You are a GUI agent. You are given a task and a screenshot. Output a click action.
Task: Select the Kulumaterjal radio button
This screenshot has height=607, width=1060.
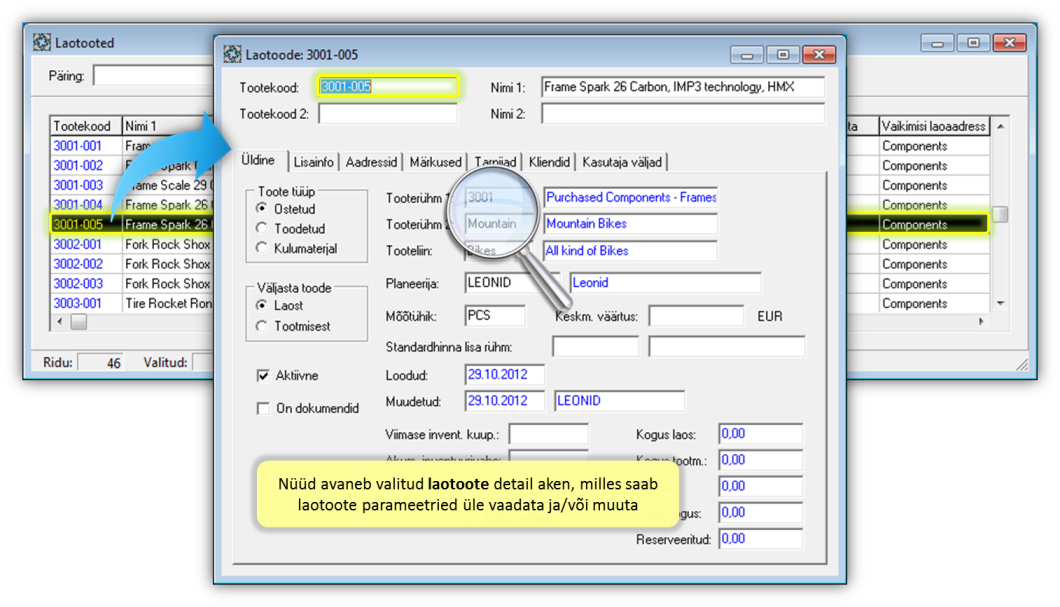(x=262, y=247)
